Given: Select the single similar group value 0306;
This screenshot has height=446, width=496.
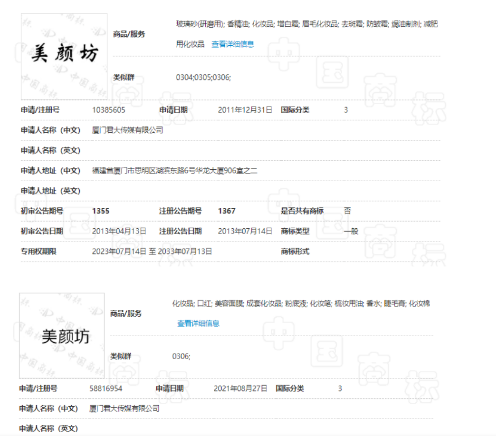Looking at the screenshot, I should pyautogui.click(x=181, y=356).
